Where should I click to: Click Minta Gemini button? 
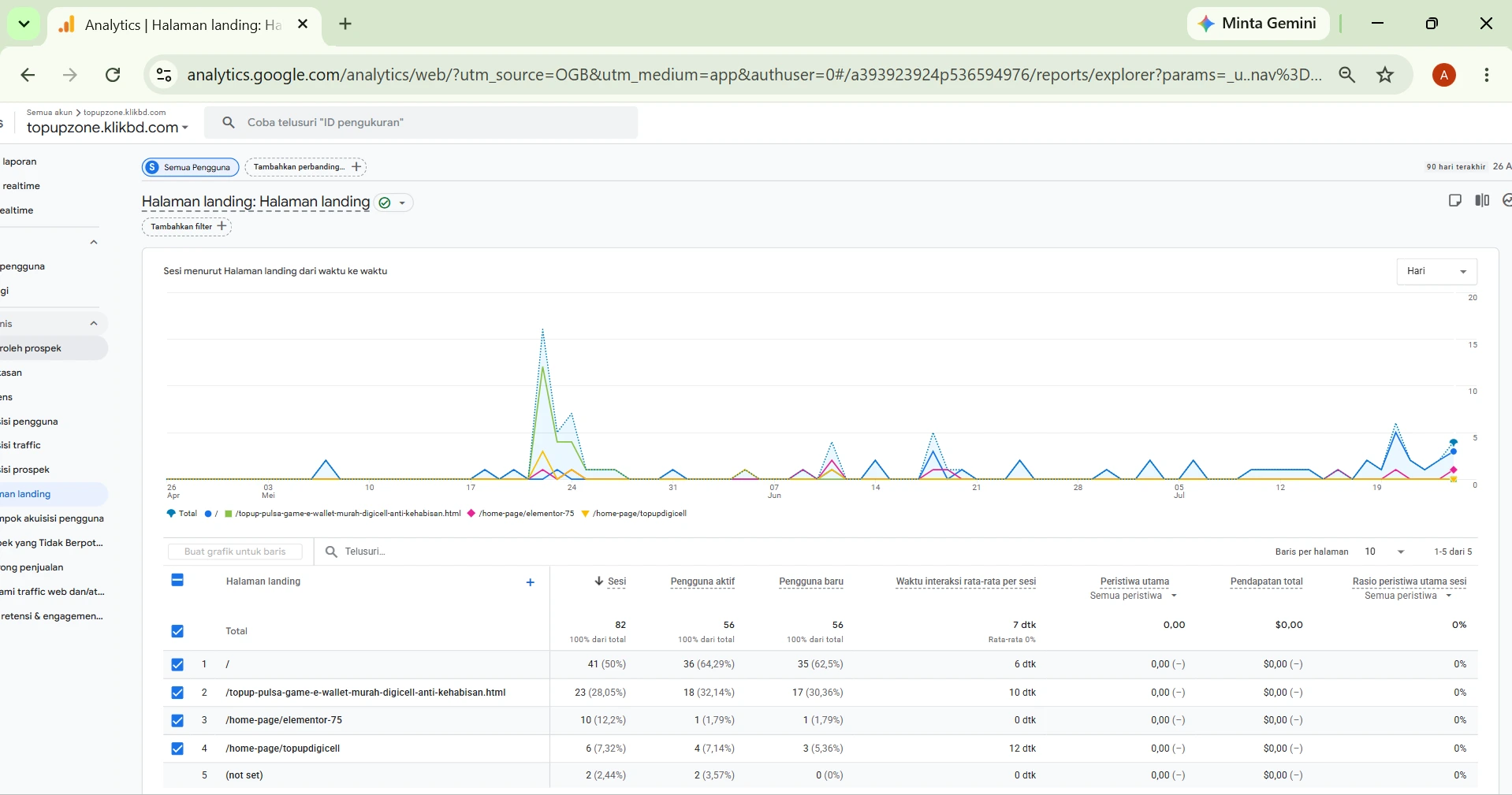[1258, 24]
